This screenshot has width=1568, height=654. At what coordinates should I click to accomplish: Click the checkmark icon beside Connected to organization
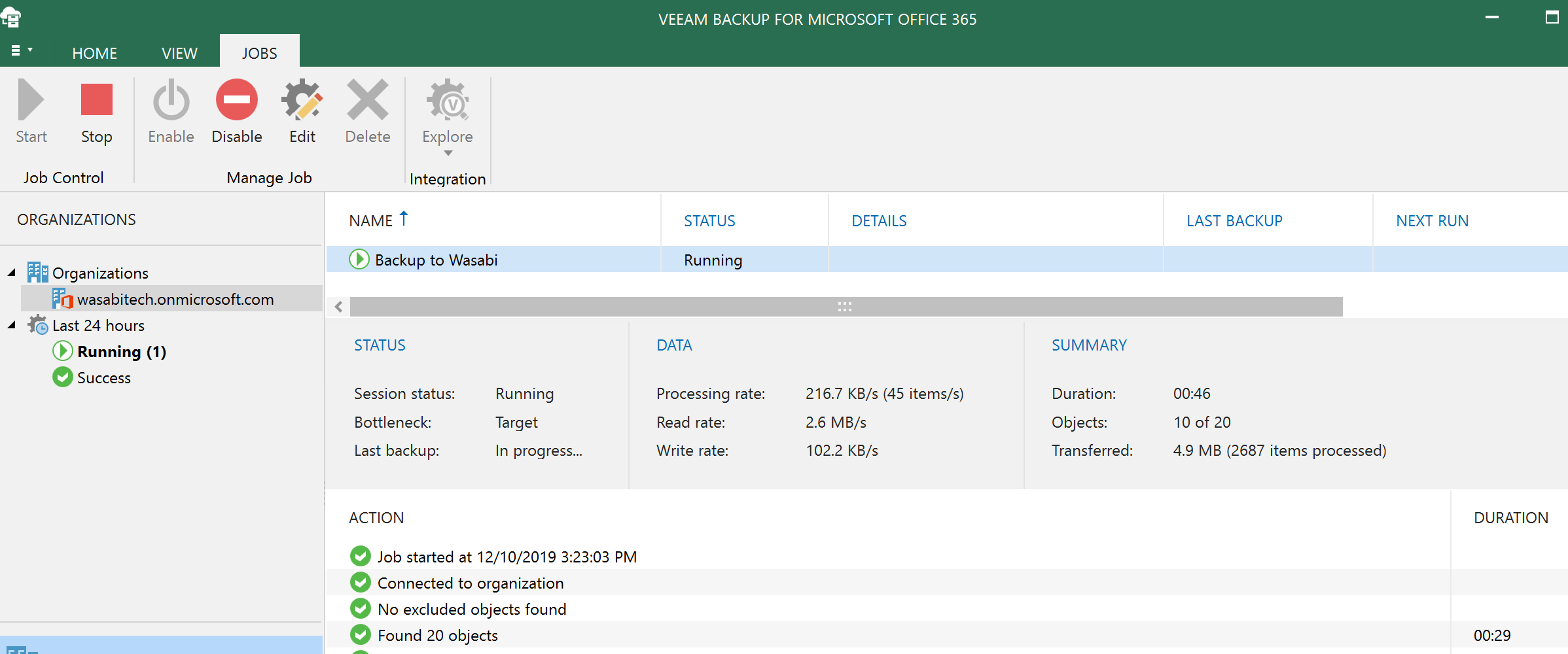361,582
